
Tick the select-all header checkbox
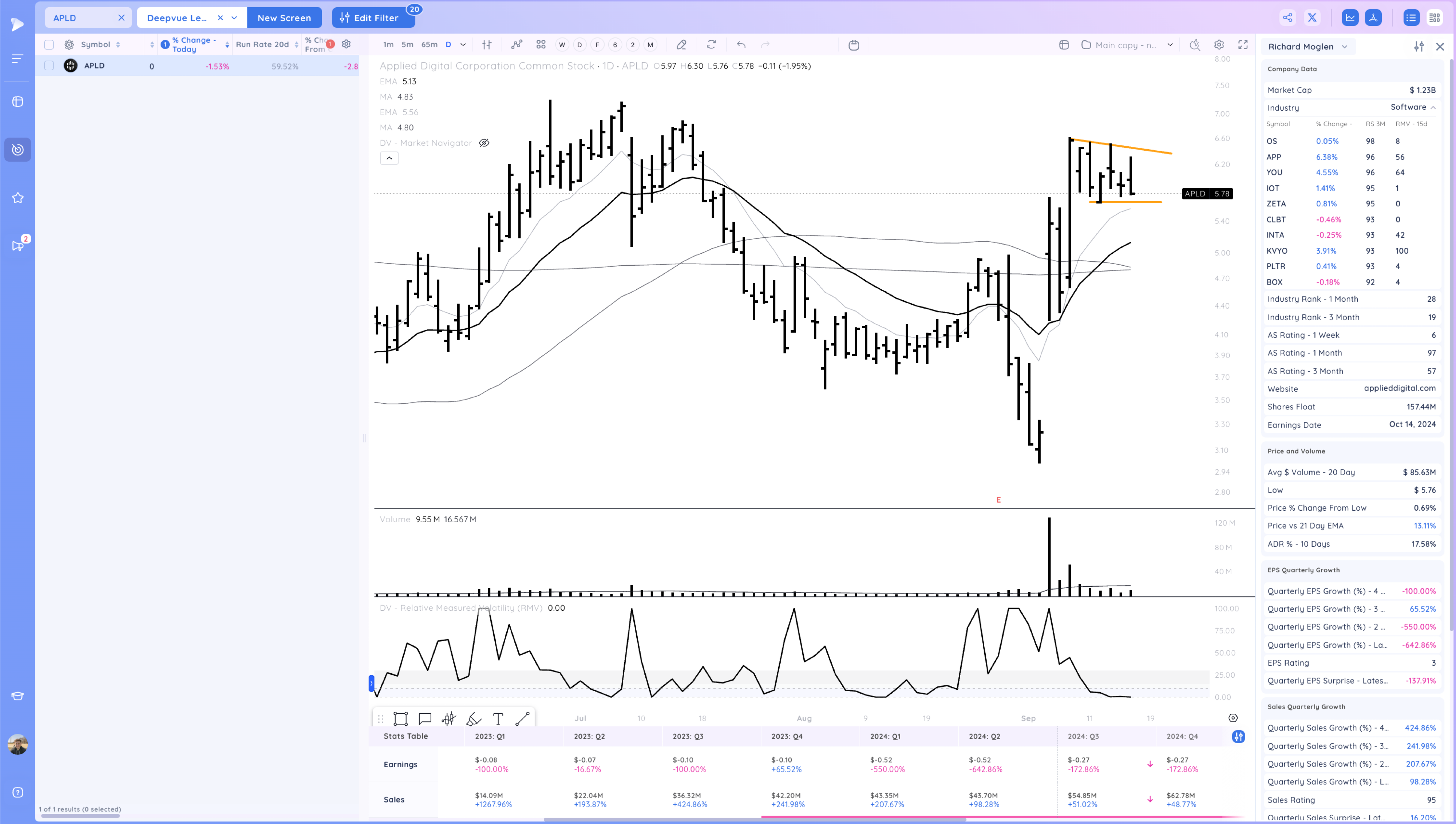49,45
